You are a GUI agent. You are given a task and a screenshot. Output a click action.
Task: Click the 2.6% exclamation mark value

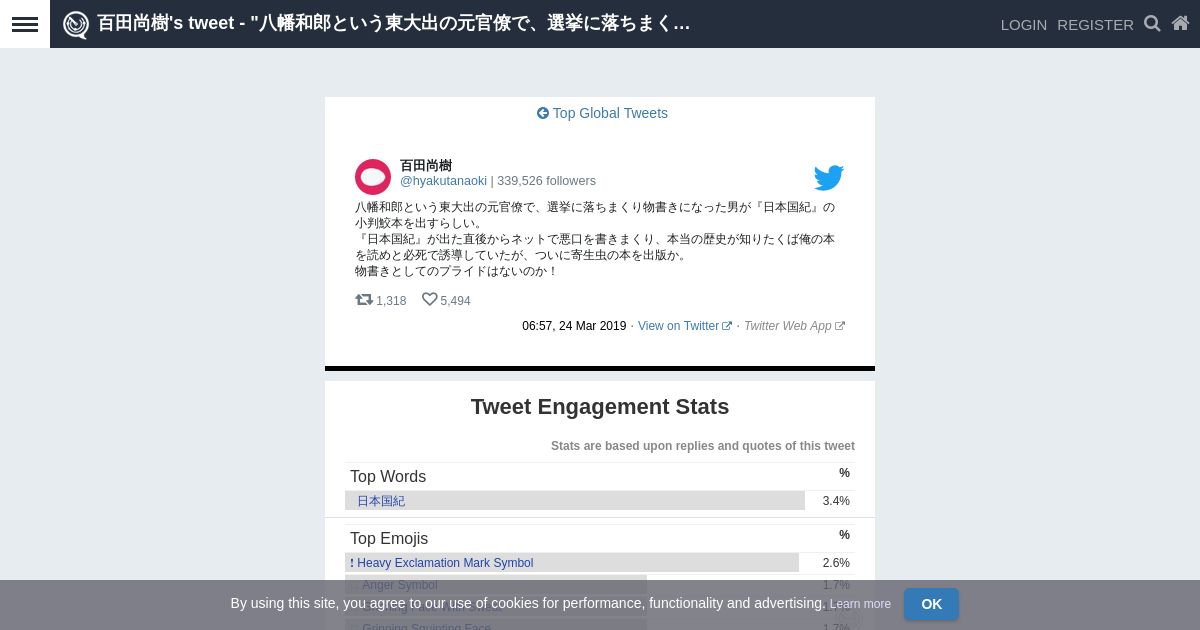click(x=836, y=563)
